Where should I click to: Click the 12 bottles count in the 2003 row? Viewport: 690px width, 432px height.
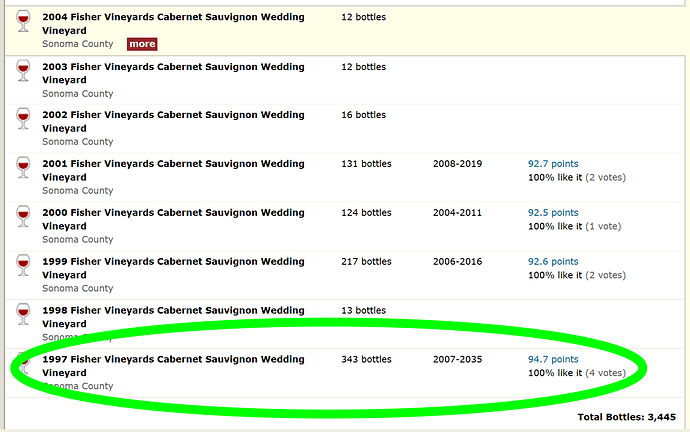click(x=363, y=67)
